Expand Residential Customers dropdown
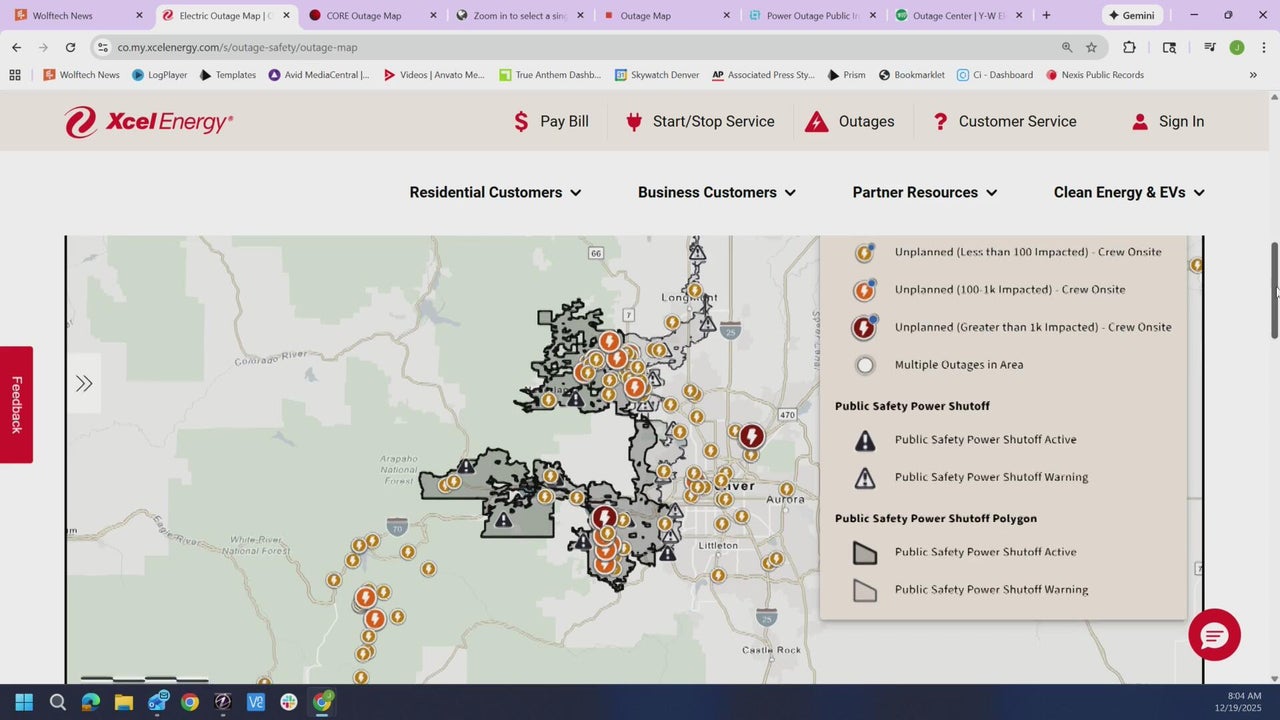The height and width of the screenshot is (720, 1280). pos(495,192)
